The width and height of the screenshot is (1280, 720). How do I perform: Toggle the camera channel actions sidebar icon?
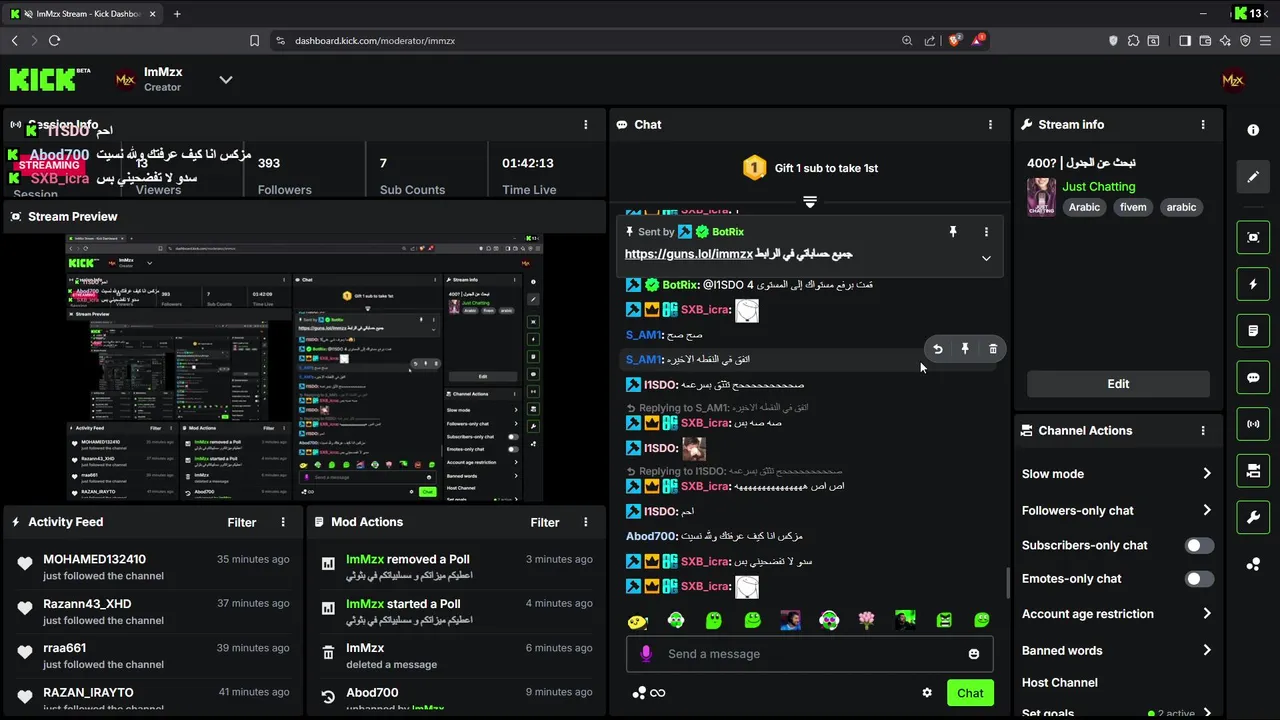(1253, 470)
